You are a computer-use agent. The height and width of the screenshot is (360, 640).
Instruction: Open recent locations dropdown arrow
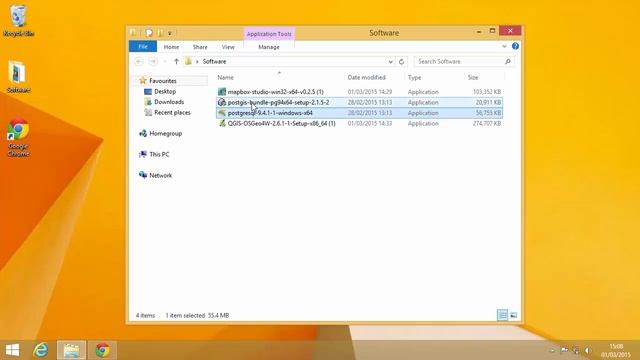(165, 62)
